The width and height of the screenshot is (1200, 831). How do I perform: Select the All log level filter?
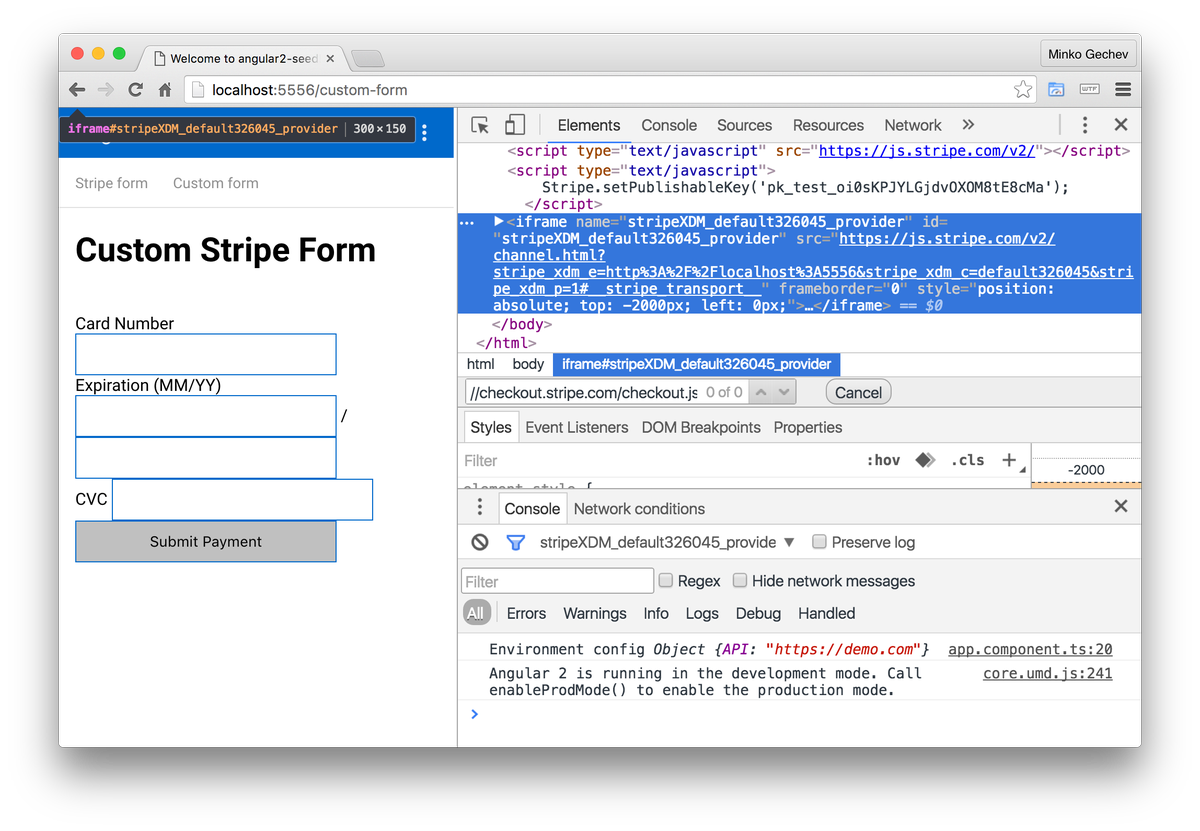pyautogui.click(x=475, y=613)
